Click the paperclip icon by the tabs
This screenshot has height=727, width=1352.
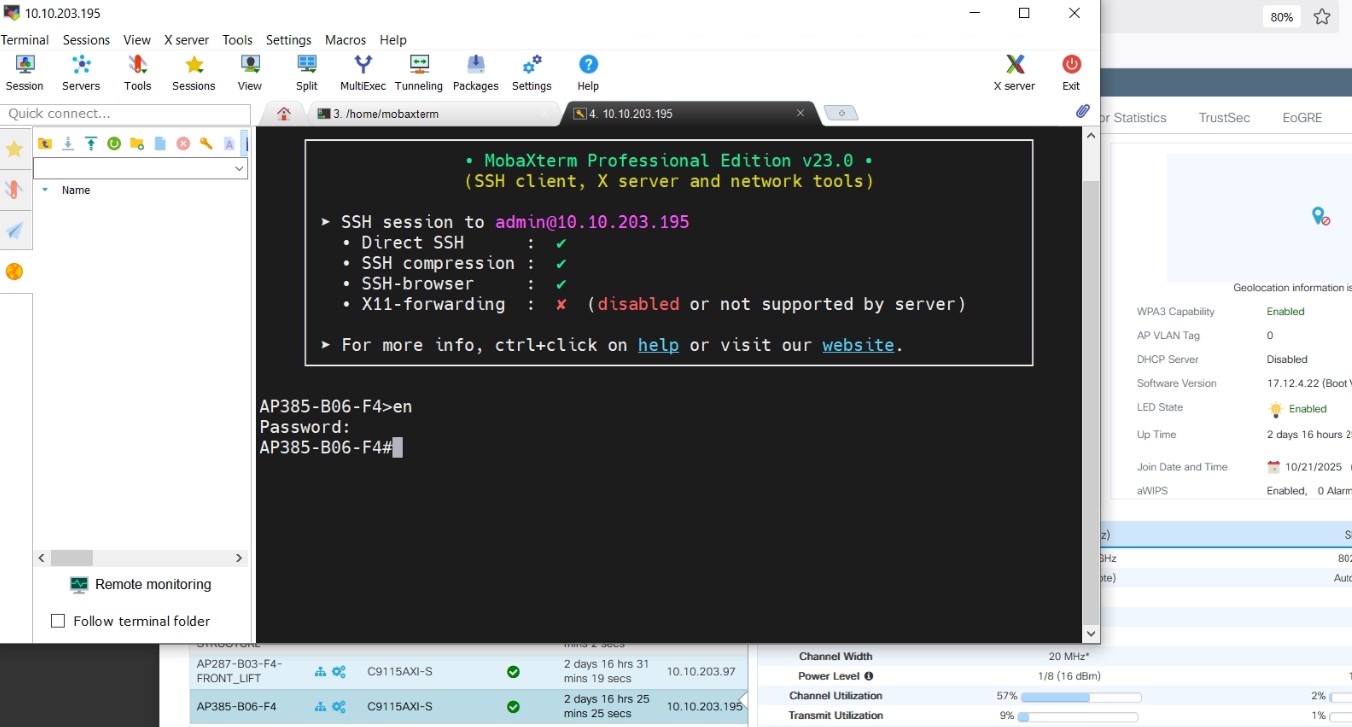point(1082,112)
